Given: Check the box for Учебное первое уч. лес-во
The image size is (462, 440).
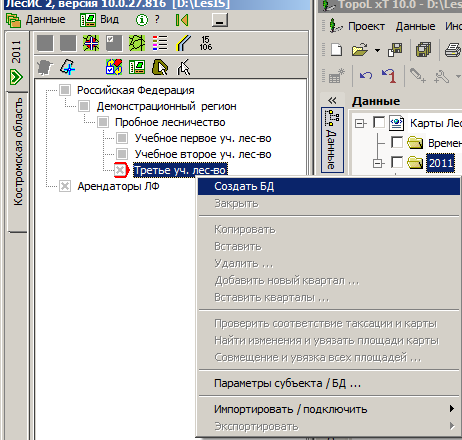Looking at the screenshot, I should click(x=122, y=138).
